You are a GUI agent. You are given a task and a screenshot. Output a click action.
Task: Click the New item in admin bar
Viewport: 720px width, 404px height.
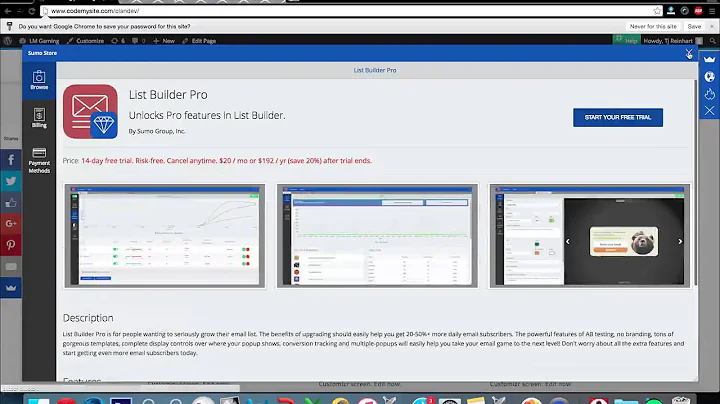pos(164,41)
